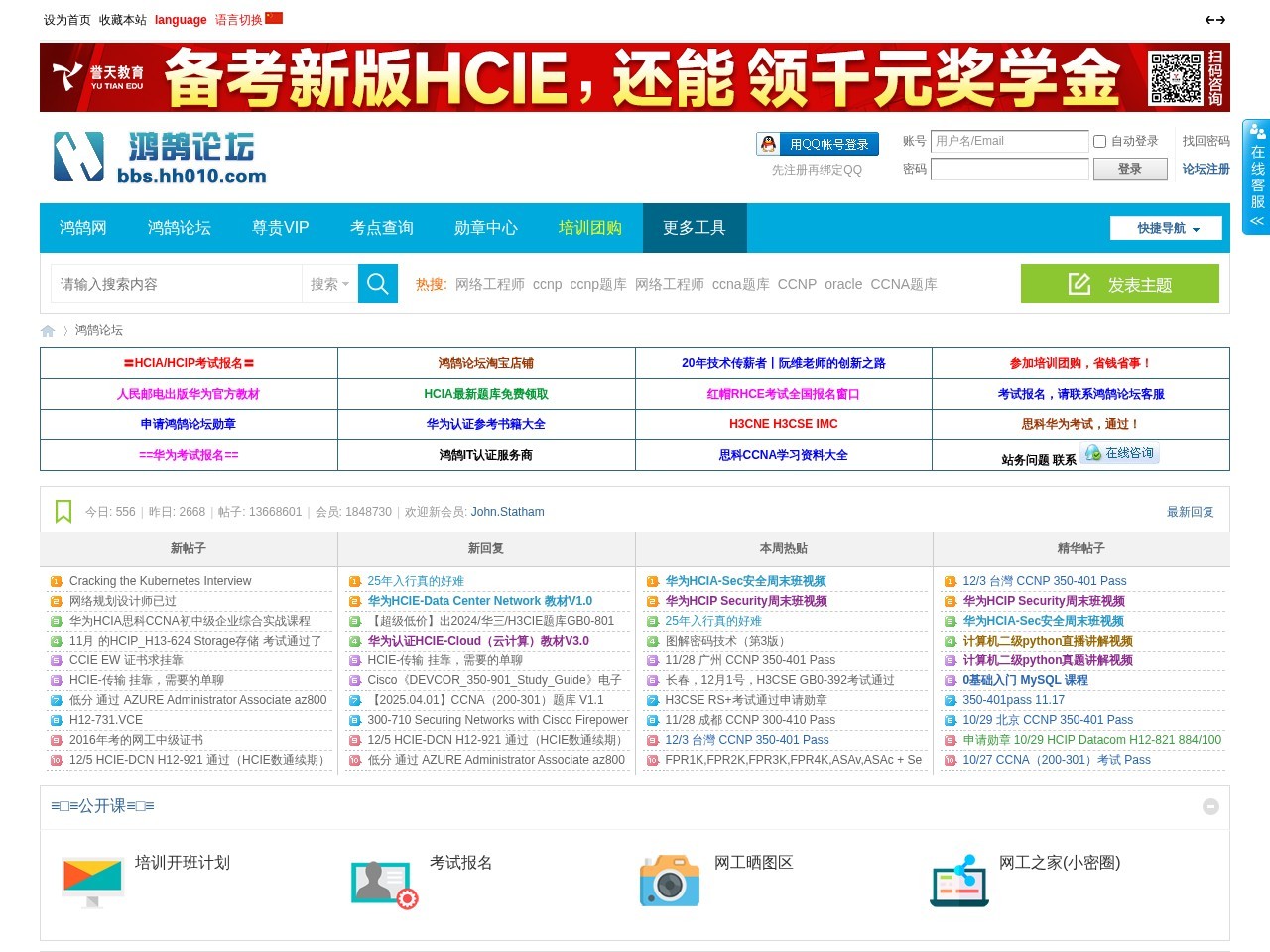Image resolution: width=1270 pixels, height=952 pixels.
Task: Click the 登录 button
Action: (1129, 170)
